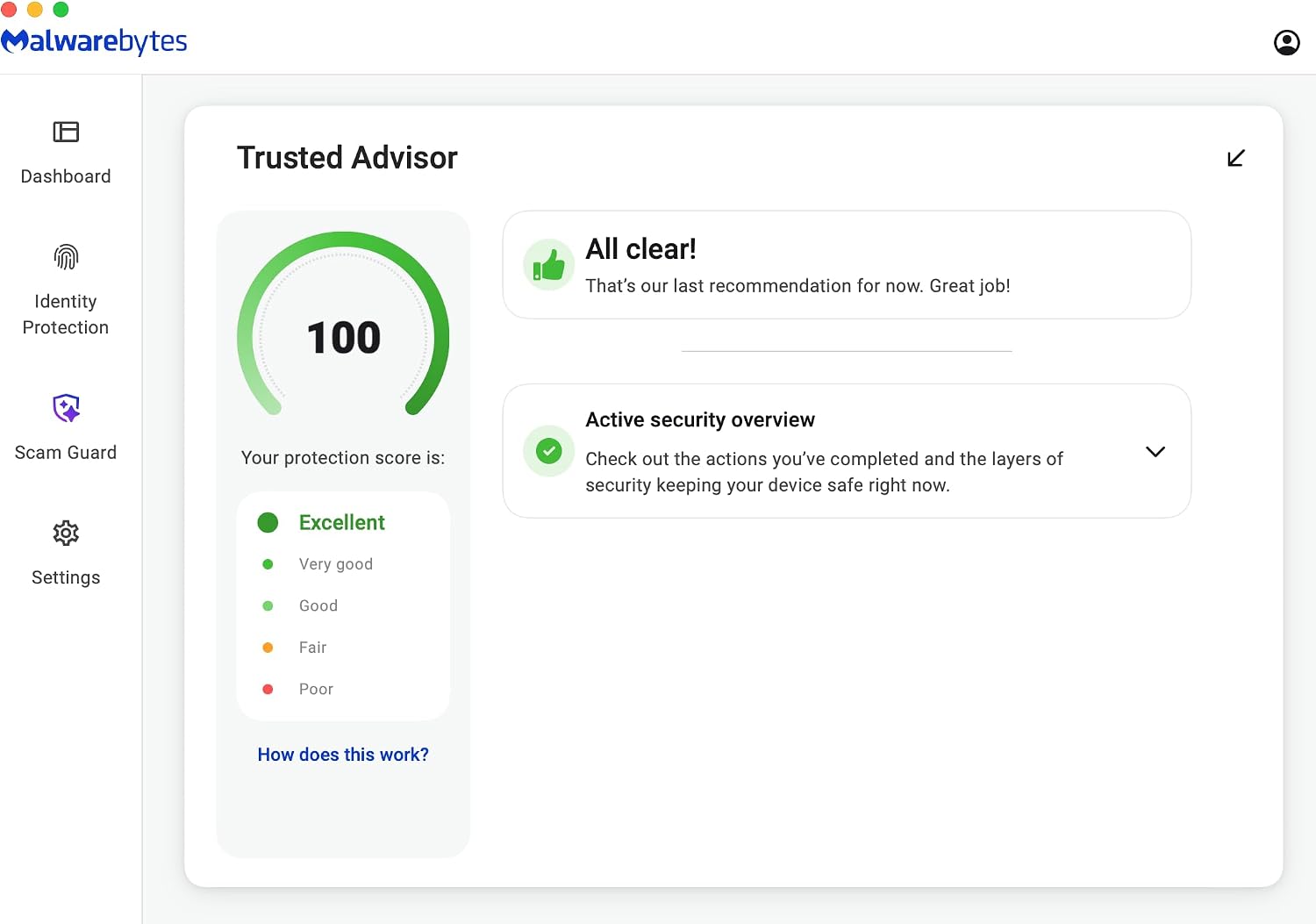Minimize the window with yellow button
Image resolution: width=1316 pixels, height=924 pixels.
point(35,10)
